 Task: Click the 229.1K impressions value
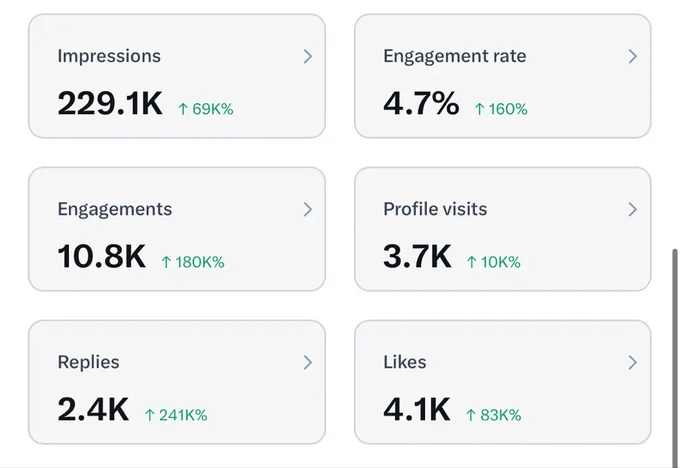click(110, 104)
